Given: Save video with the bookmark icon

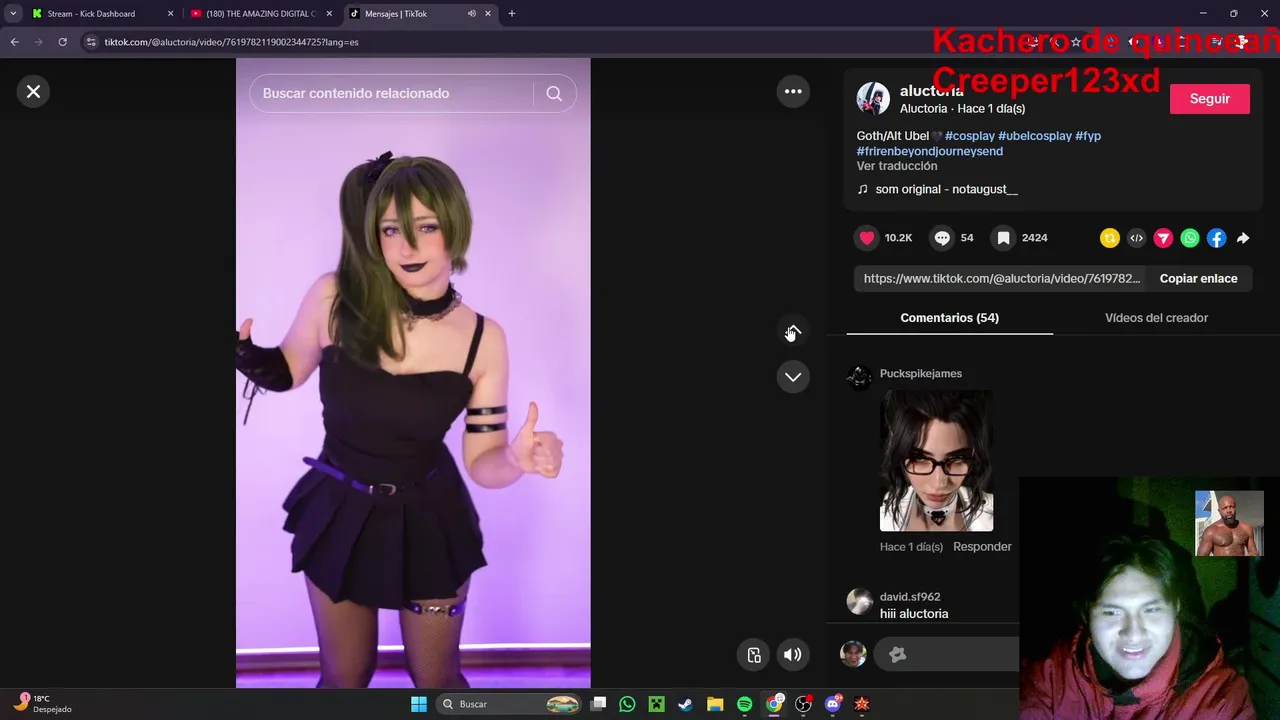Looking at the screenshot, I should point(1003,238).
